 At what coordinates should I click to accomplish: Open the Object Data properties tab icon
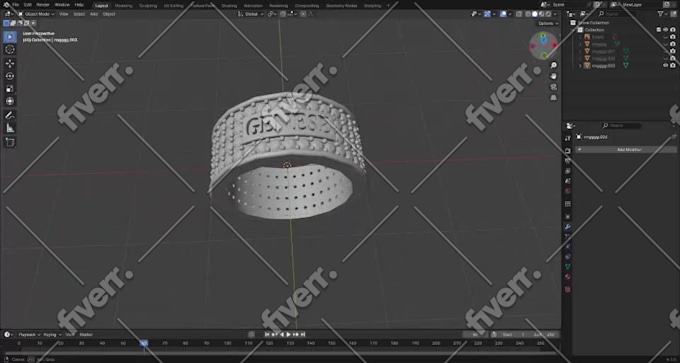click(x=568, y=266)
